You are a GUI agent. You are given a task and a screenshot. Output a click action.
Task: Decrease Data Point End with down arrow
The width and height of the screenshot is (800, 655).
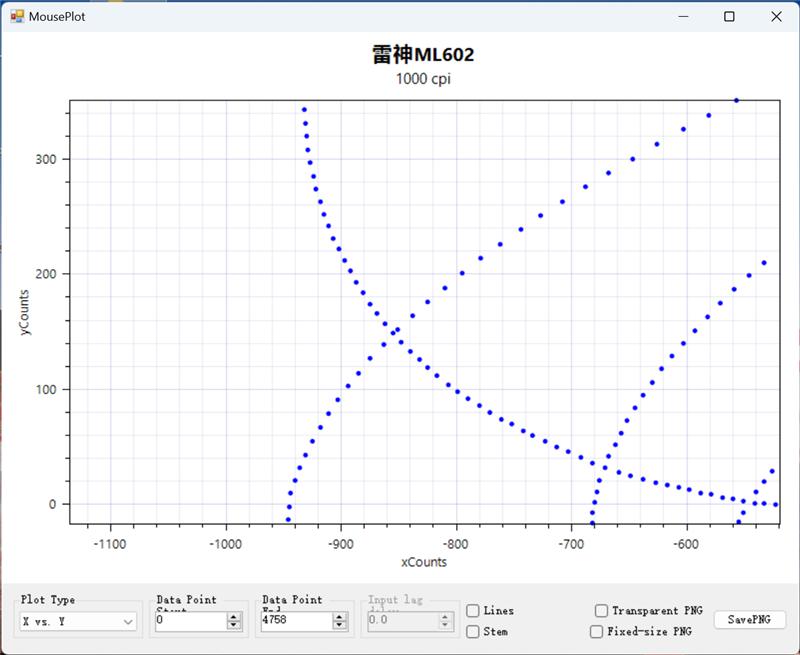pos(340,625)
